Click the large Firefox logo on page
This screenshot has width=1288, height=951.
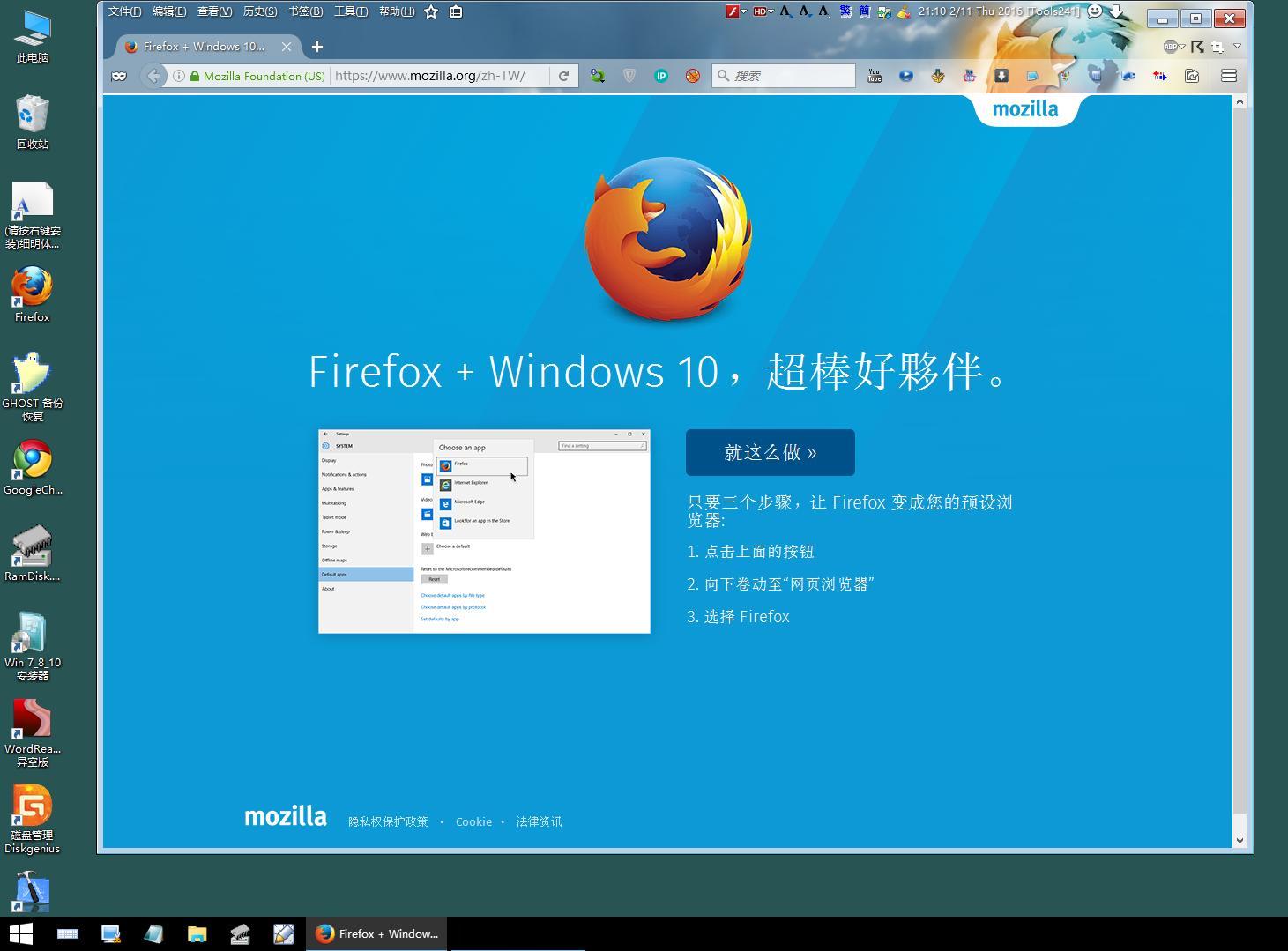tap(667, 239)
